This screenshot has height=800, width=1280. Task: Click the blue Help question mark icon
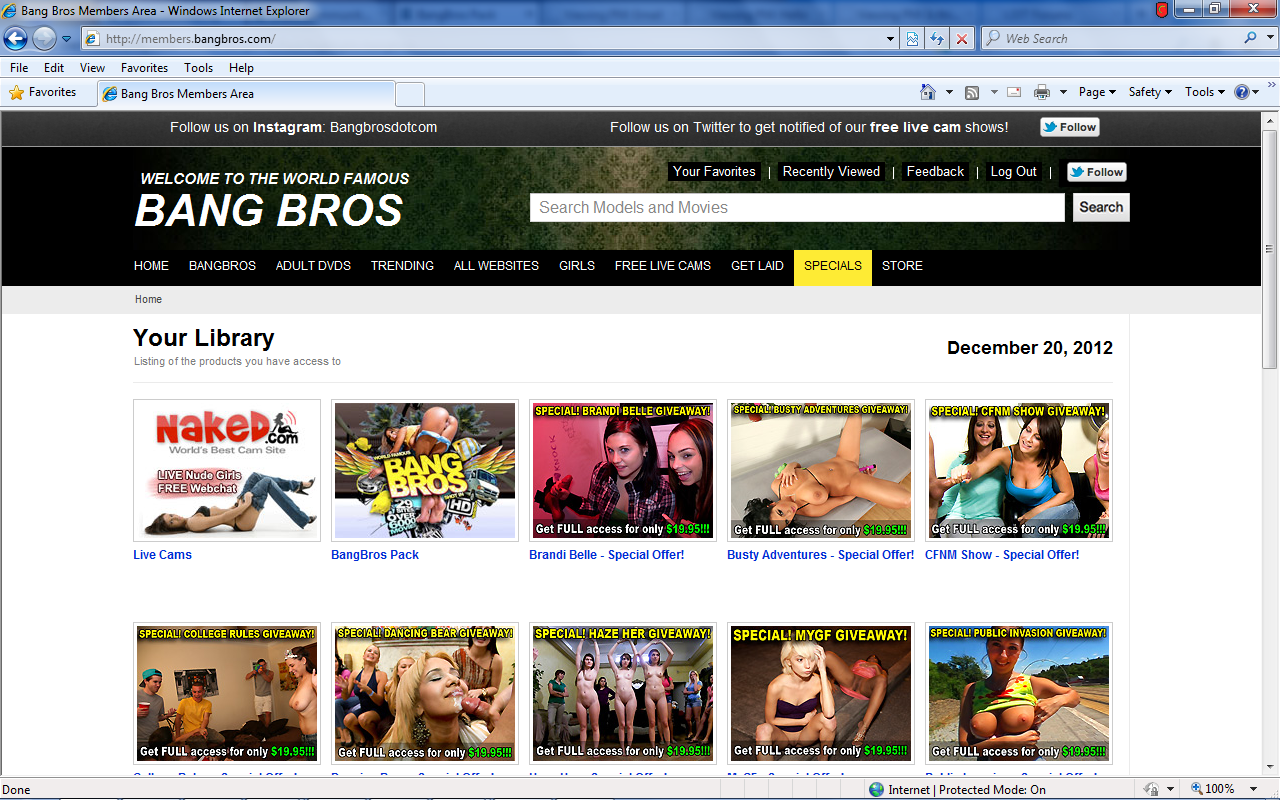click(1242, 92)
